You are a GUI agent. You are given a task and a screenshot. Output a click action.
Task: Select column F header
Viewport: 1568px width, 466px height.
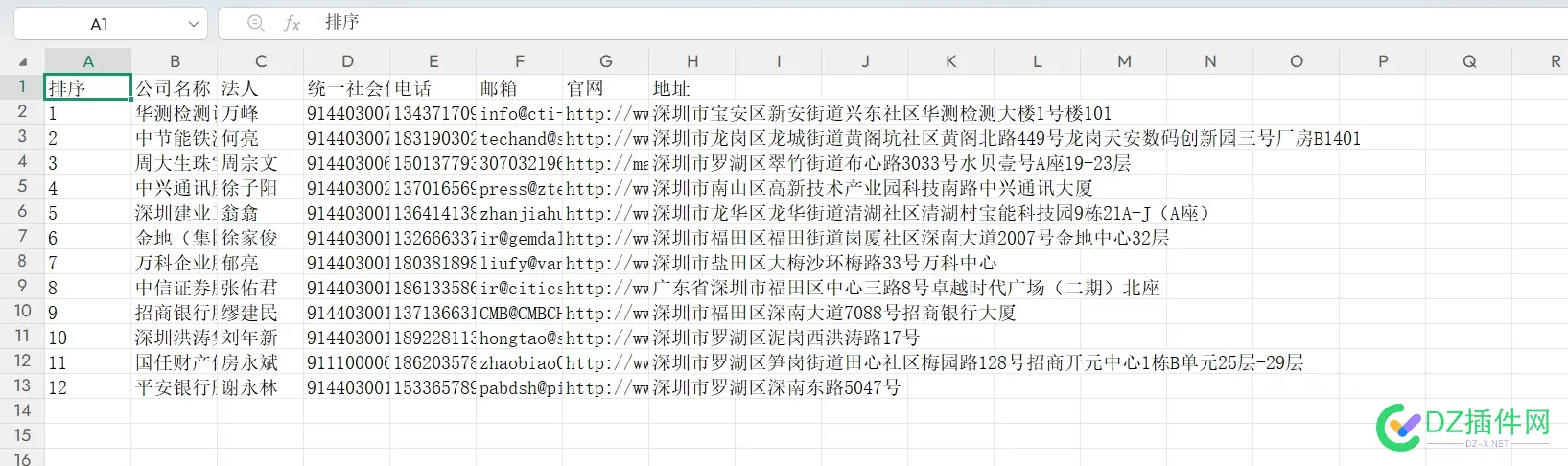coord(520,61)
